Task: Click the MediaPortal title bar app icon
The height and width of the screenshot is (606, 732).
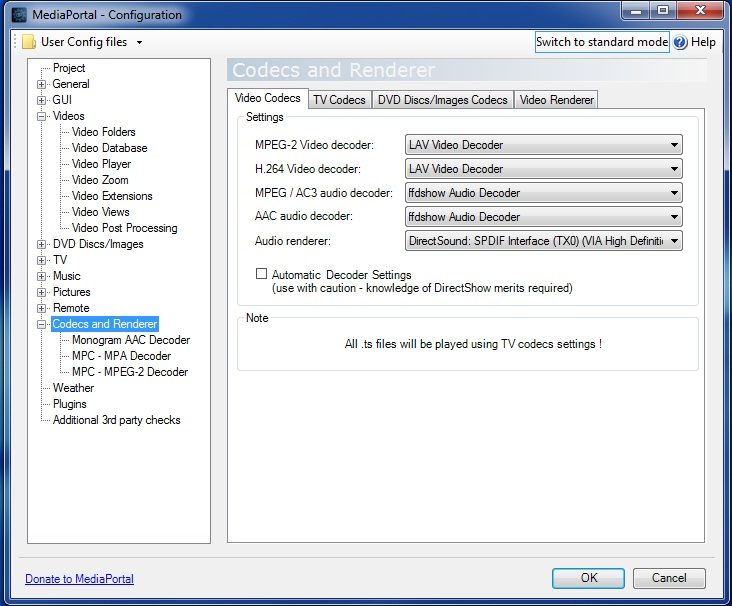Action: point(19,14)
